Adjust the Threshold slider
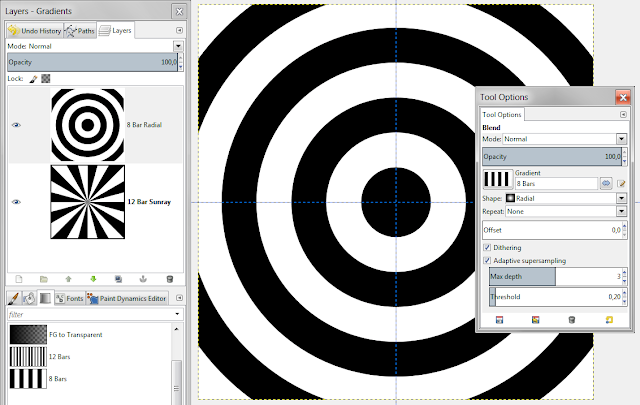640x405 pixels. (555, 297)
